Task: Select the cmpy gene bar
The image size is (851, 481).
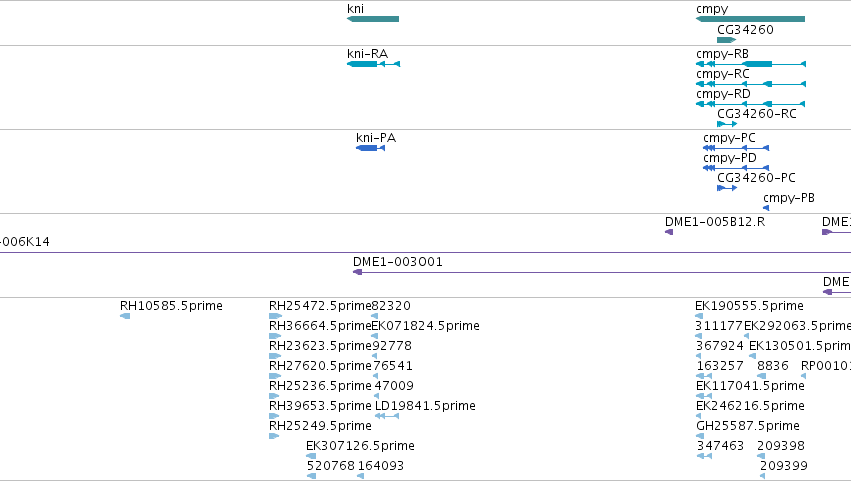Action: click(x=751, y=19)
